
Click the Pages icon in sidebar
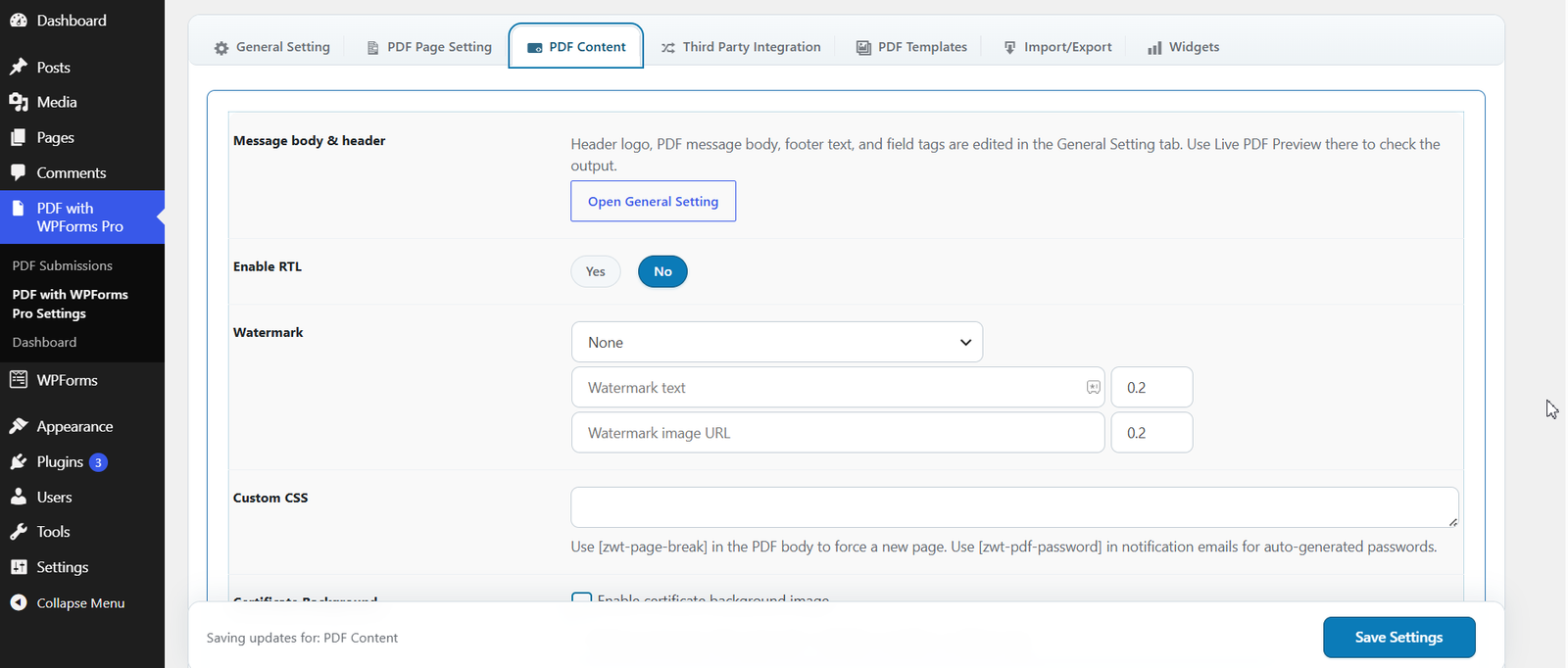pyautogui.click(x=19, y=138)
